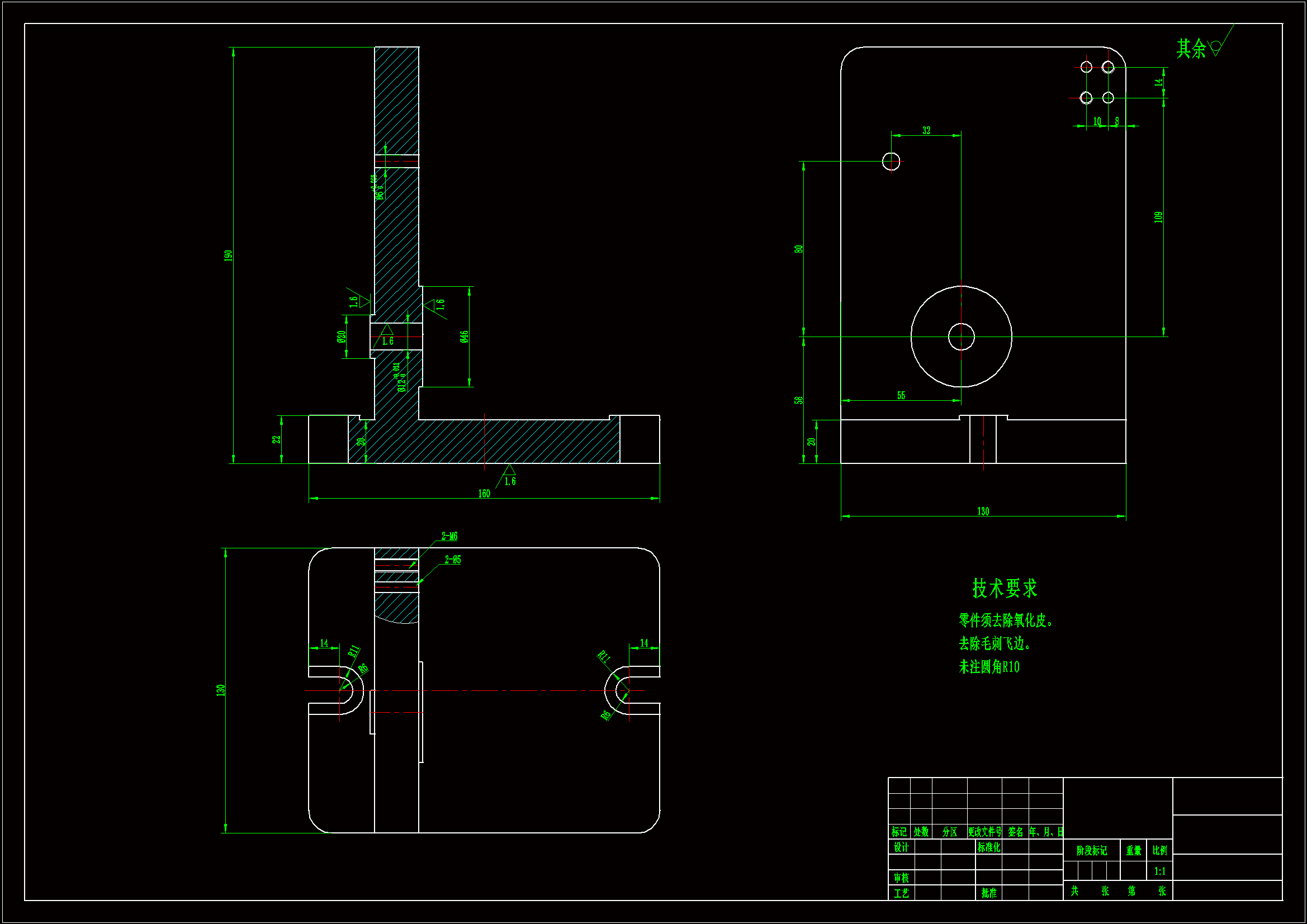Screen dimensions: 1307x924
Task: Click the Ø46 diameter dimension
Action: (x=465, y=337)
